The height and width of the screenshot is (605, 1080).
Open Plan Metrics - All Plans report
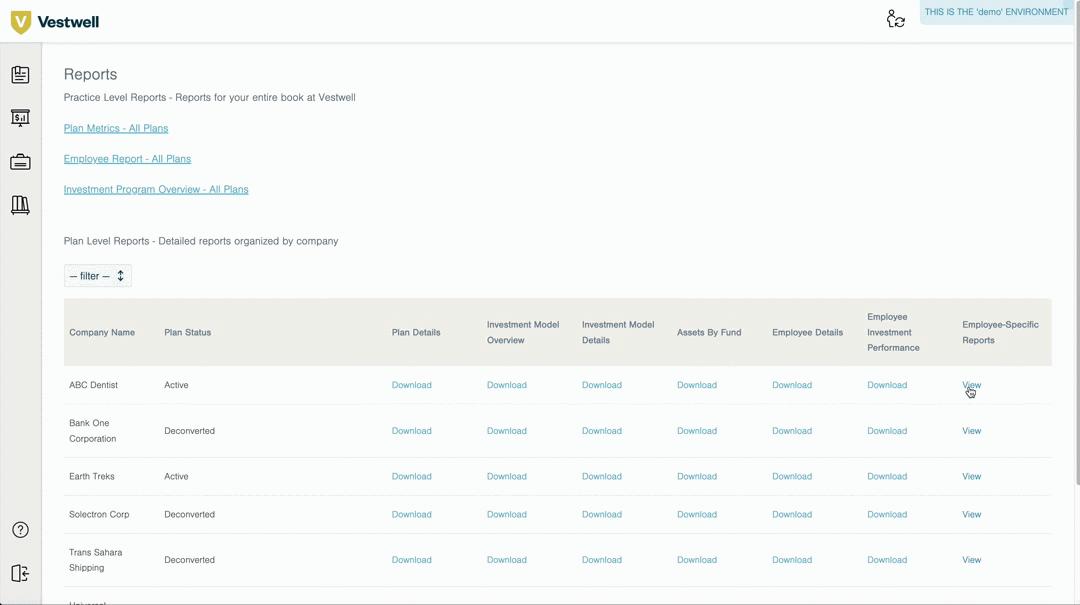pos(116,128)
